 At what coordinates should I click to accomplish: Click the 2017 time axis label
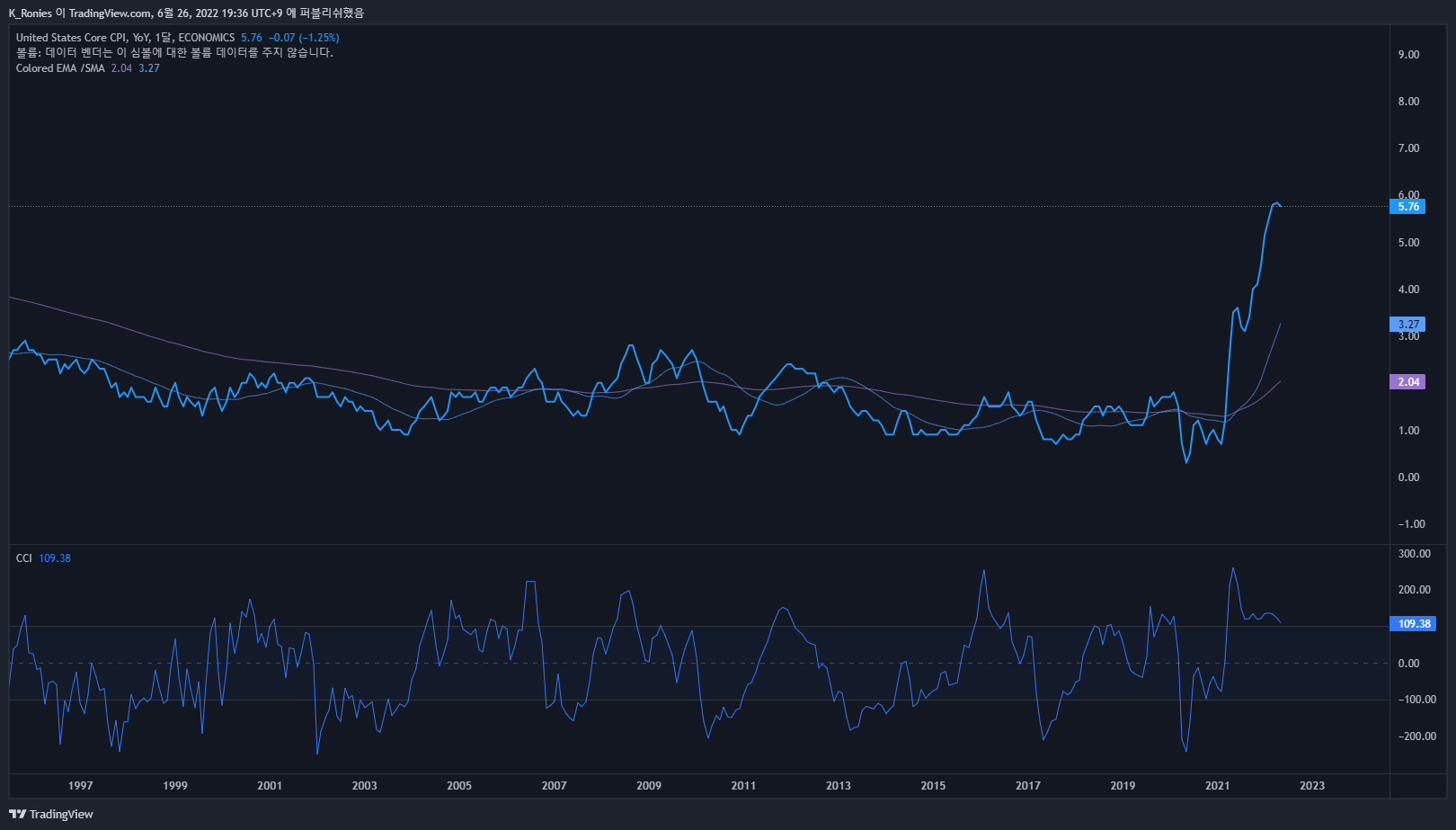pos(1028,786)
